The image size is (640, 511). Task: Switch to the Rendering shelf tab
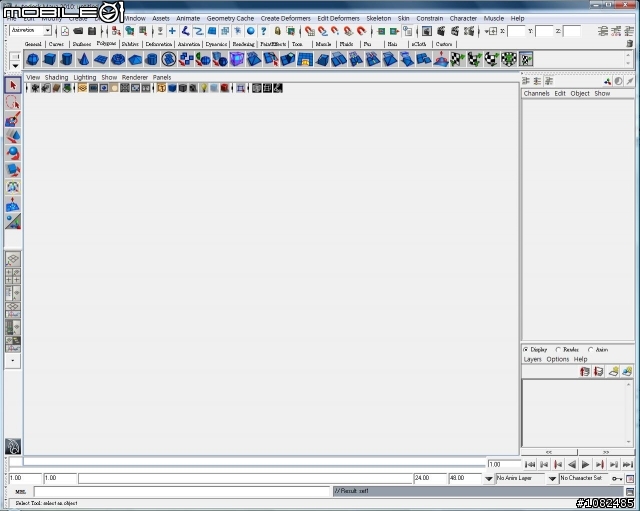pos(243,44)
